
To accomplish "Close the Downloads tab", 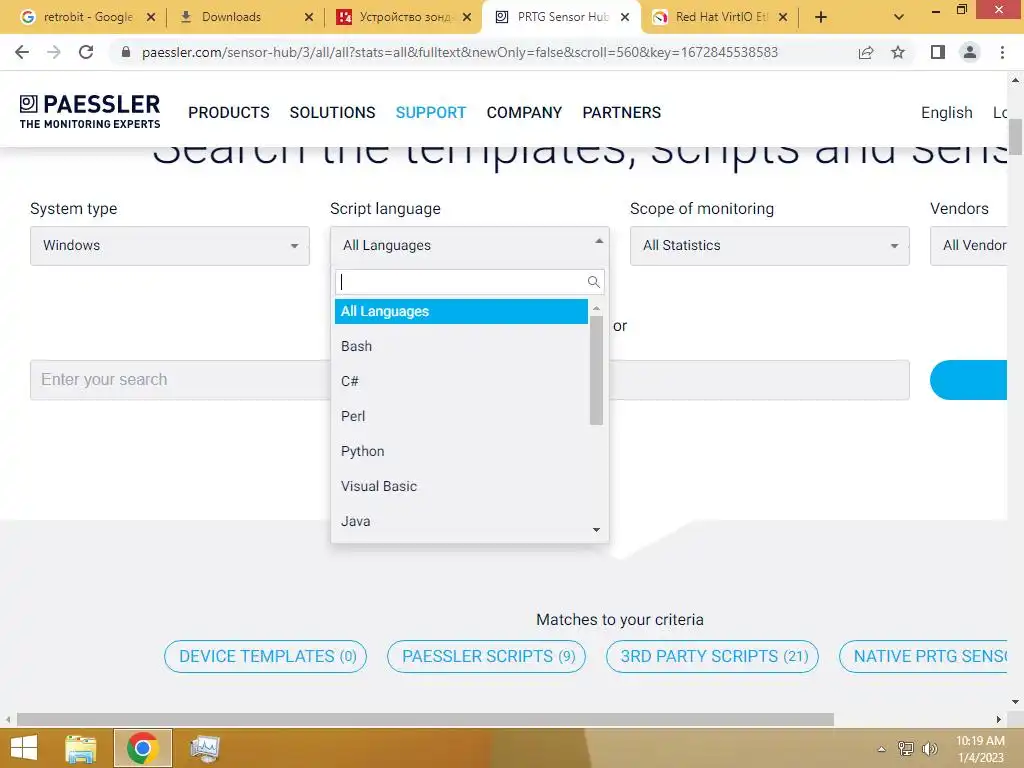I will pos(309,17).
